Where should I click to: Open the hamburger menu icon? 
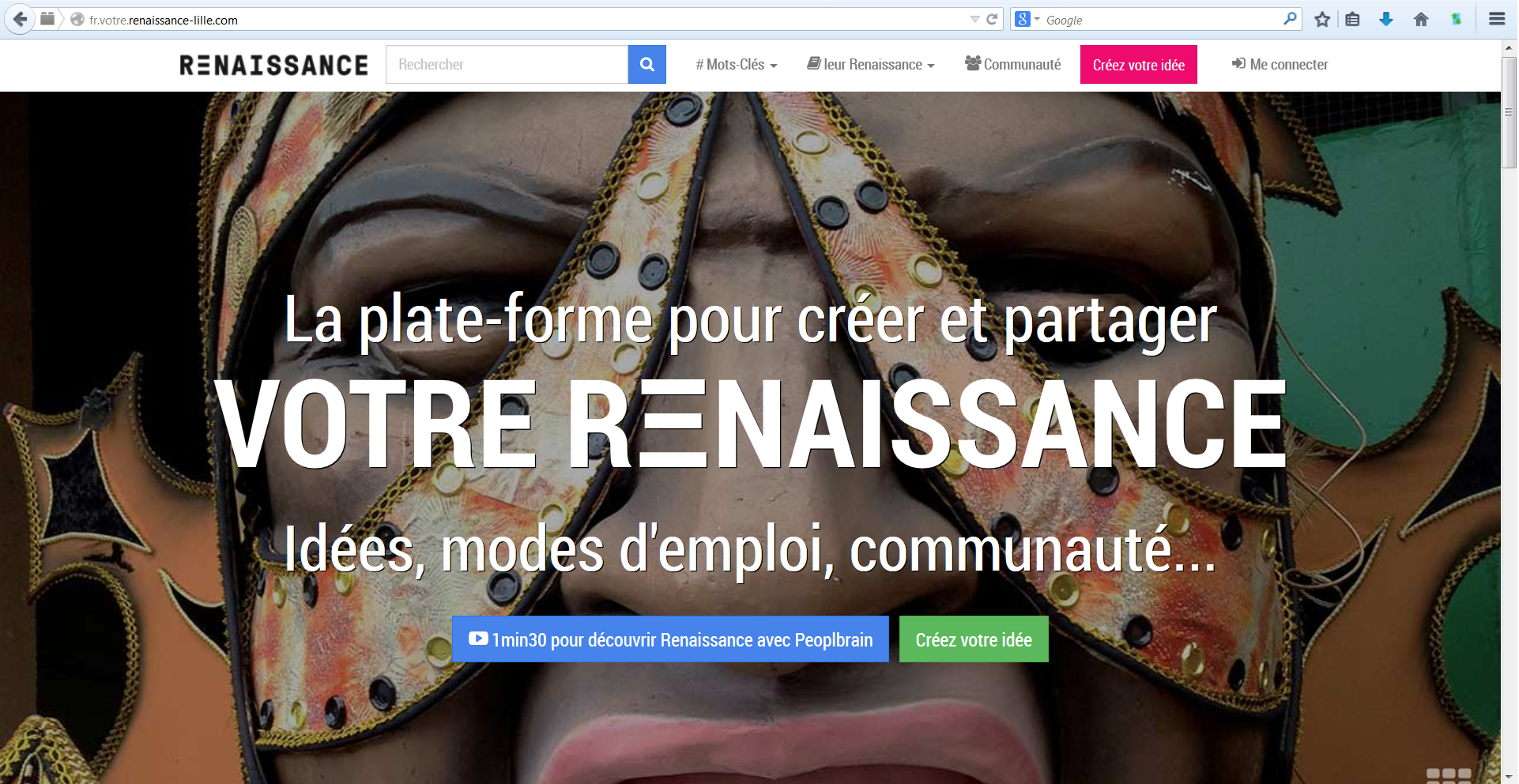pyautogui.click(x=1497, y=20)
